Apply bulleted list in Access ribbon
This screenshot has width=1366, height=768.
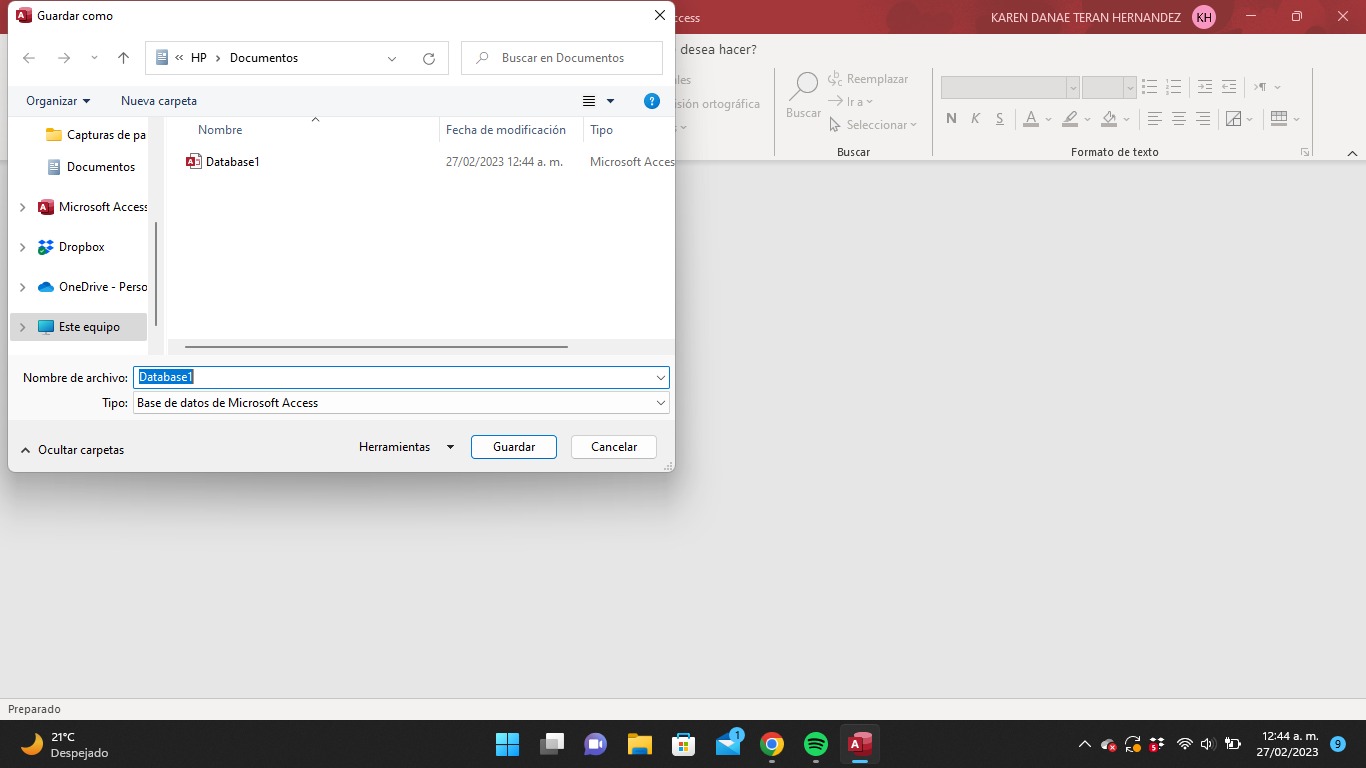[1150, 87]
